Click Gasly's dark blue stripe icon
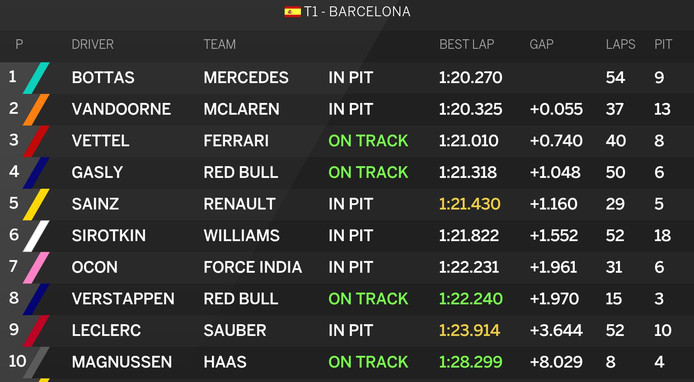Viewport: 694px width, 382px height. pyautogui.click(x=36, y=173)
